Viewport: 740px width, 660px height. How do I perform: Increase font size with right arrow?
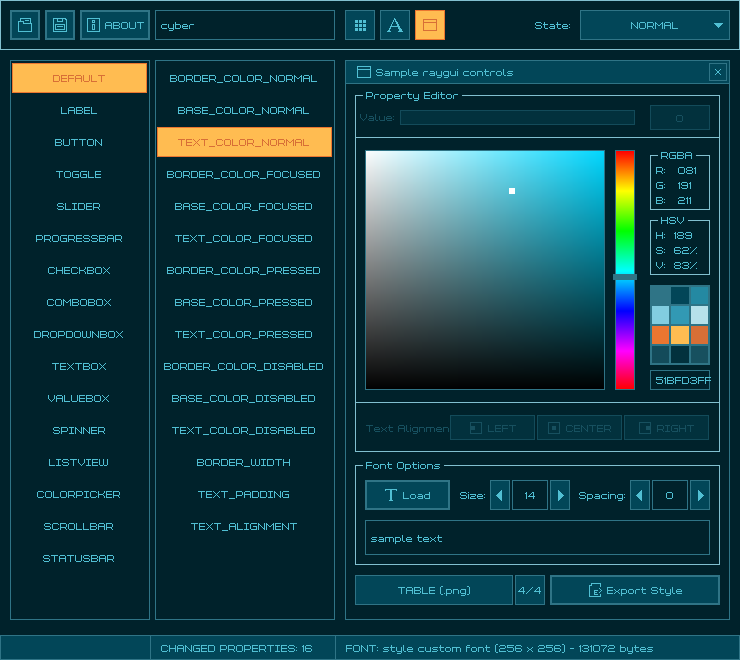[x=560, y=495]
